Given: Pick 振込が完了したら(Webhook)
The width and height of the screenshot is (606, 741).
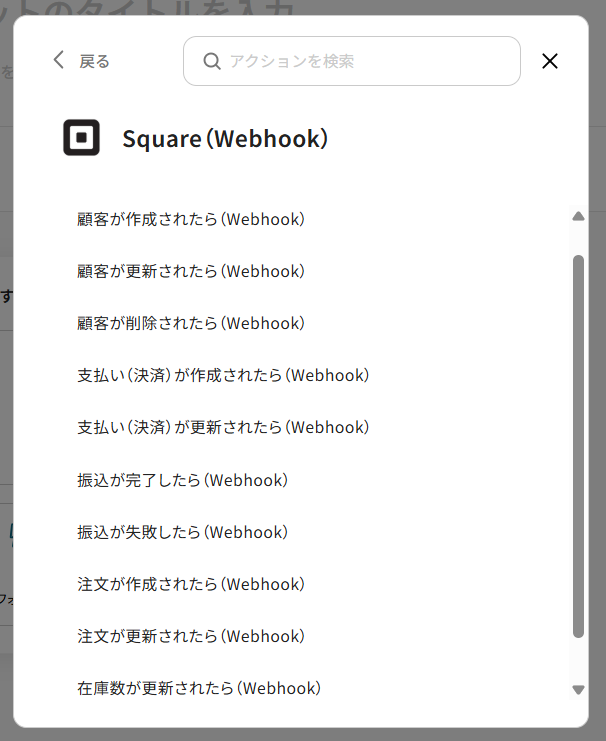Looking at the screenshot, I should (182, 480).
